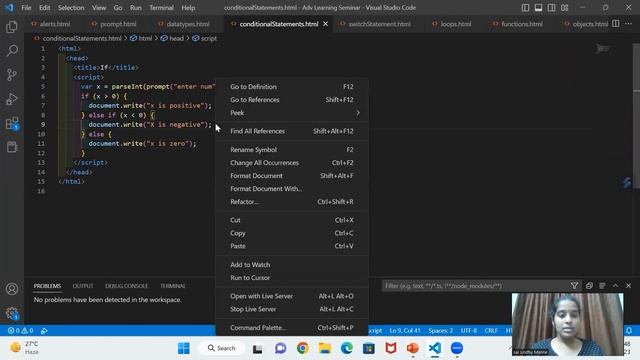Open PowerPoint from the taskbar

tap(413, 348)
